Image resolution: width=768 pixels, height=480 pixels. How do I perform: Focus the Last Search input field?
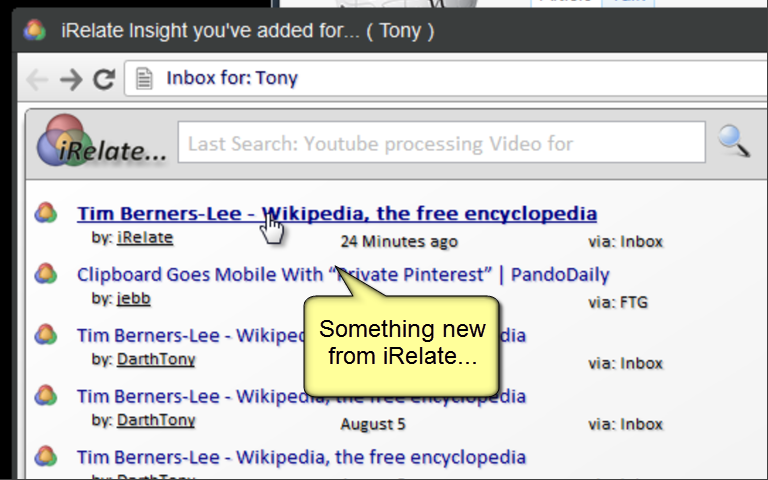441,143
